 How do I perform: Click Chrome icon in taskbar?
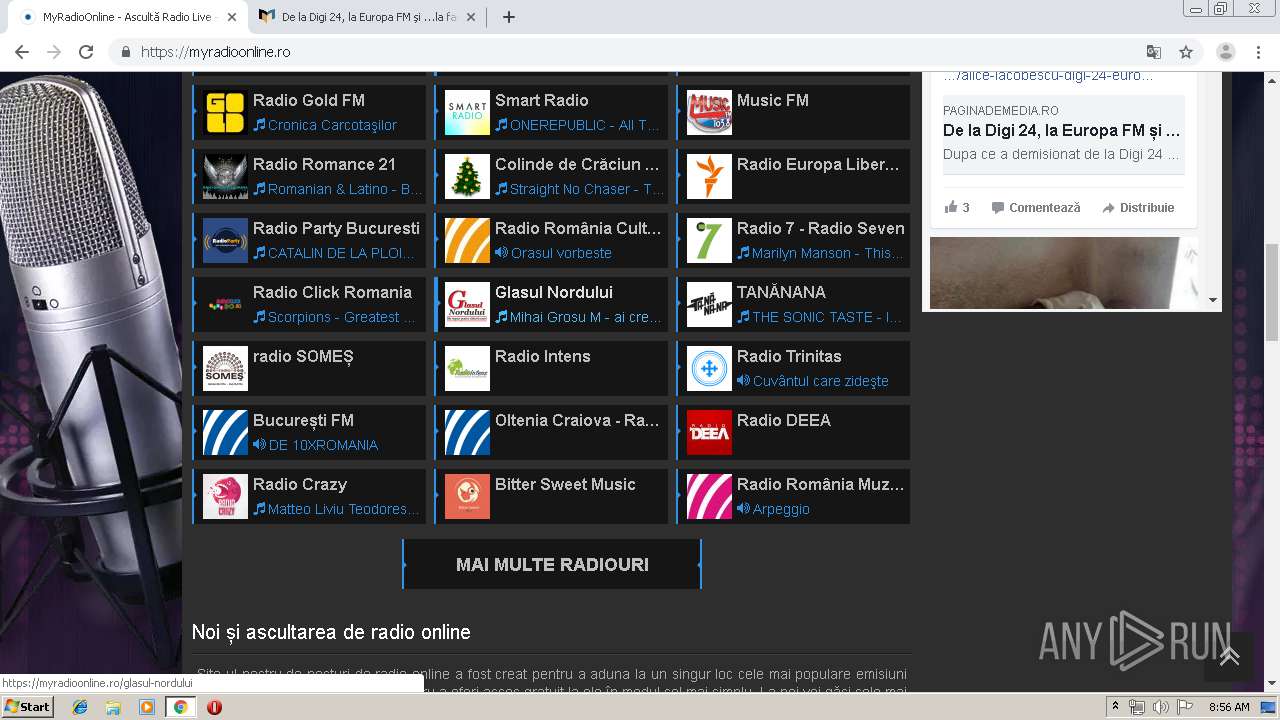pyautogui.click(x=180, y=707)
